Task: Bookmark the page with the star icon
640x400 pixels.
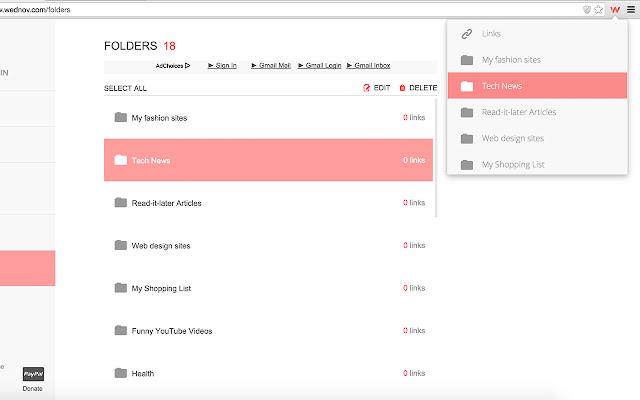Action: 599,9
